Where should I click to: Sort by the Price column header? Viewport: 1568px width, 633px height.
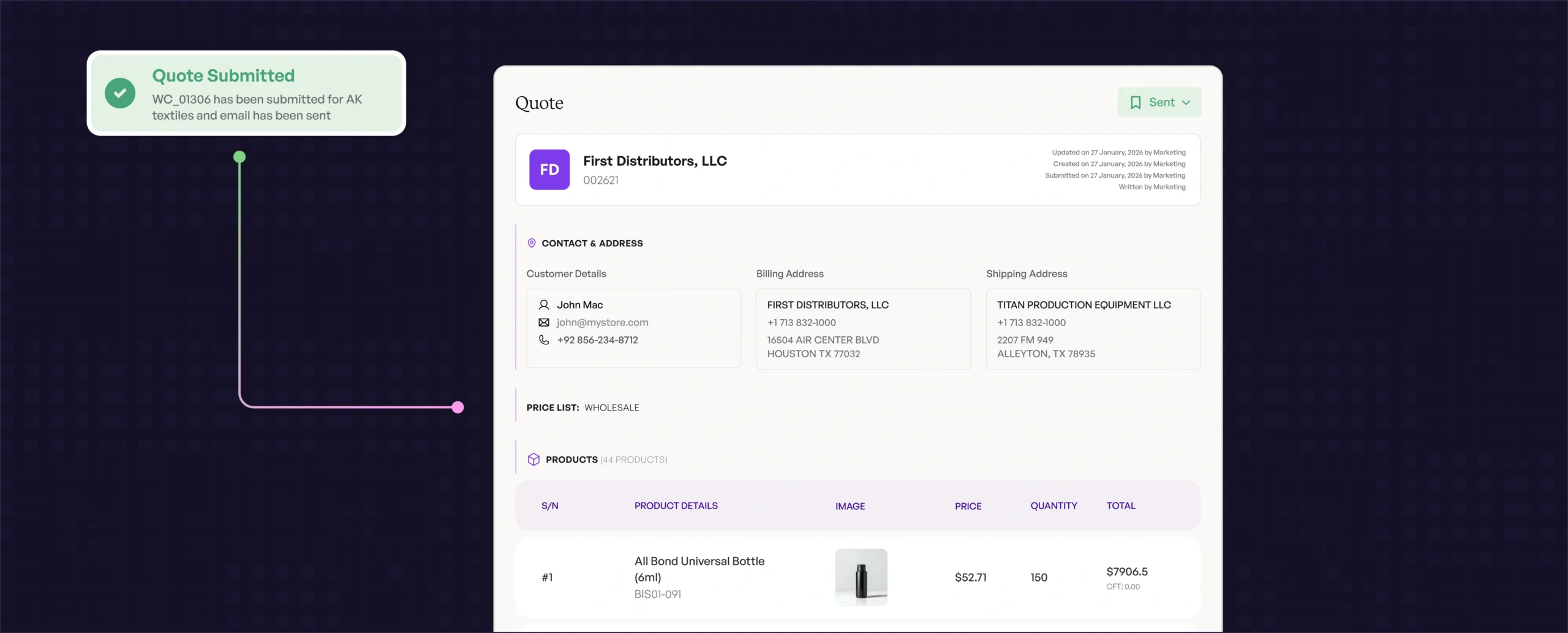[968, 506]
